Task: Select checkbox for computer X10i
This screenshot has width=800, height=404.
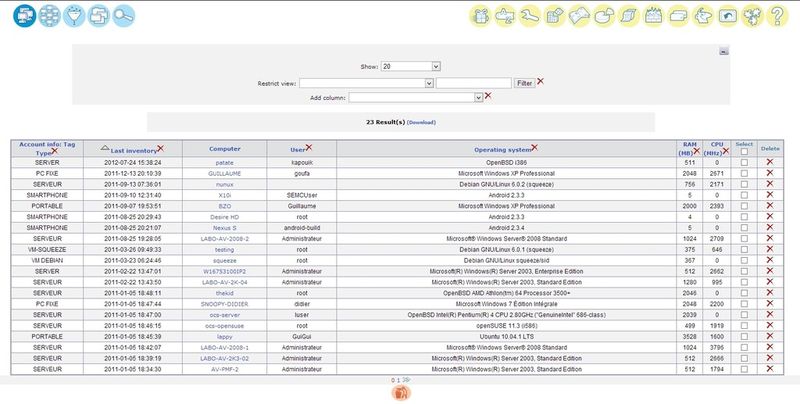Action: 744,195
